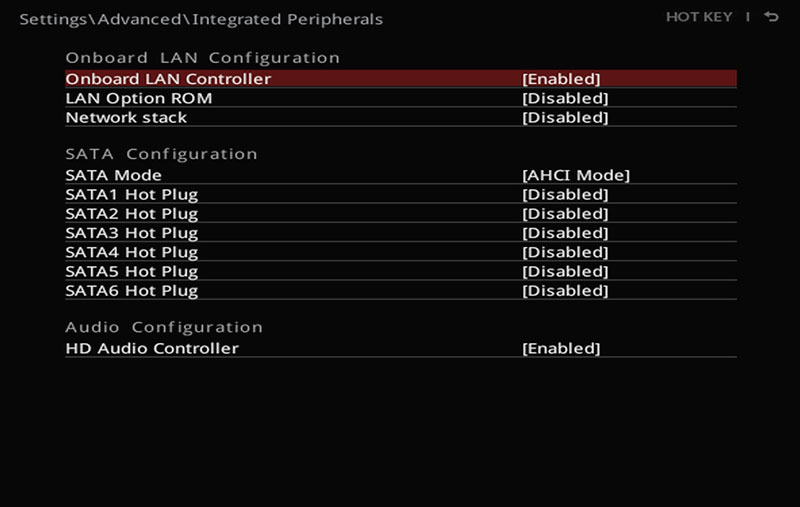
Task: Toggle HD Audio Controller Enabled value
Action: [561, 349]
